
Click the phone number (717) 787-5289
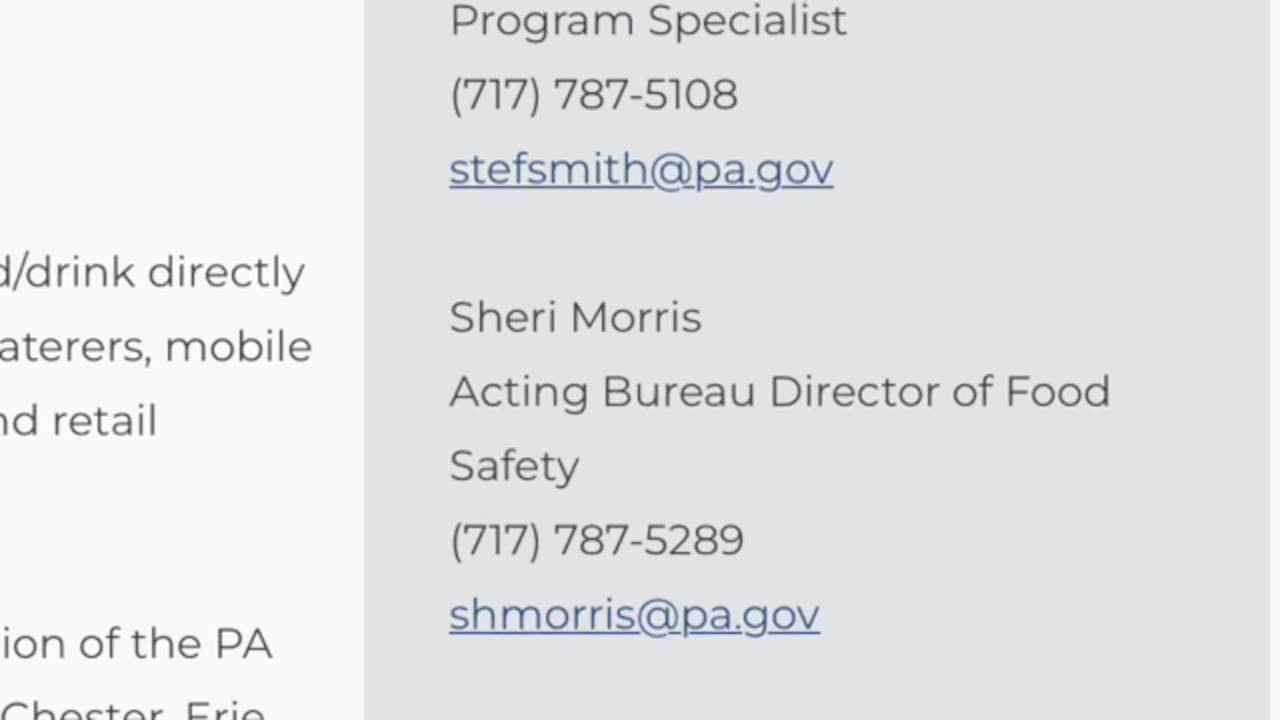pos(597,541)
